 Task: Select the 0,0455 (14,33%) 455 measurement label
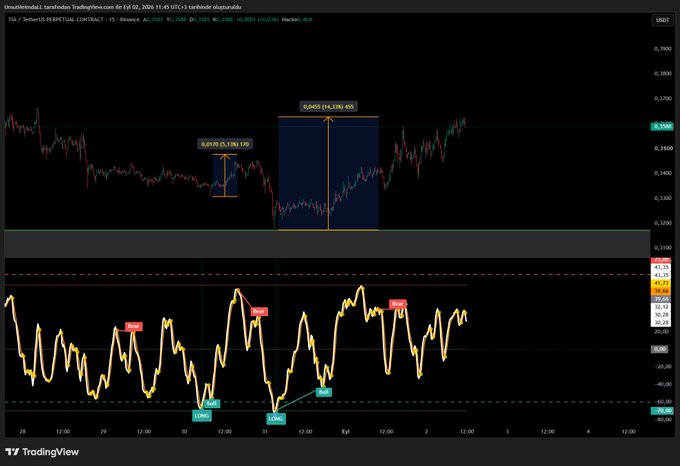click(328, 107)
